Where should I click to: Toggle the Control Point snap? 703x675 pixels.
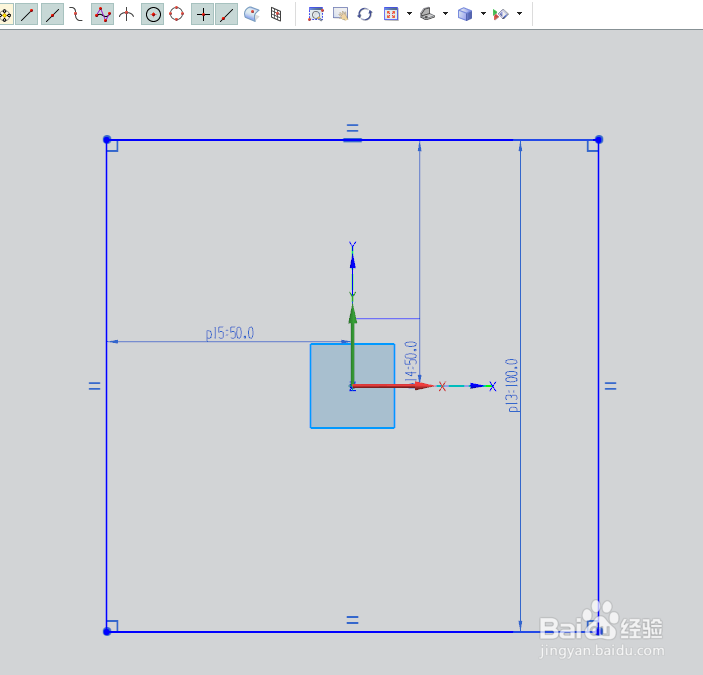pyautogui.click(x=77, y=15)
